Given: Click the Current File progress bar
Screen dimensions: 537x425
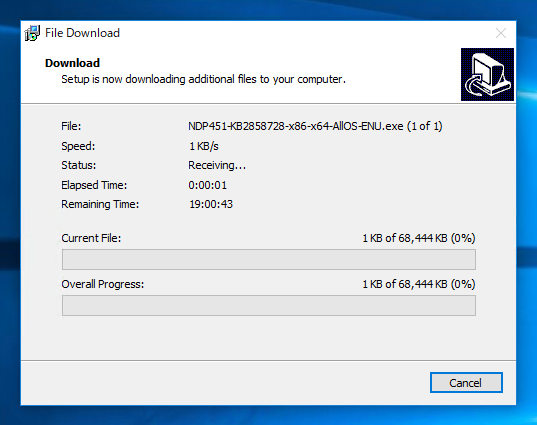Looking at the screenshot, I should point(269,259).
